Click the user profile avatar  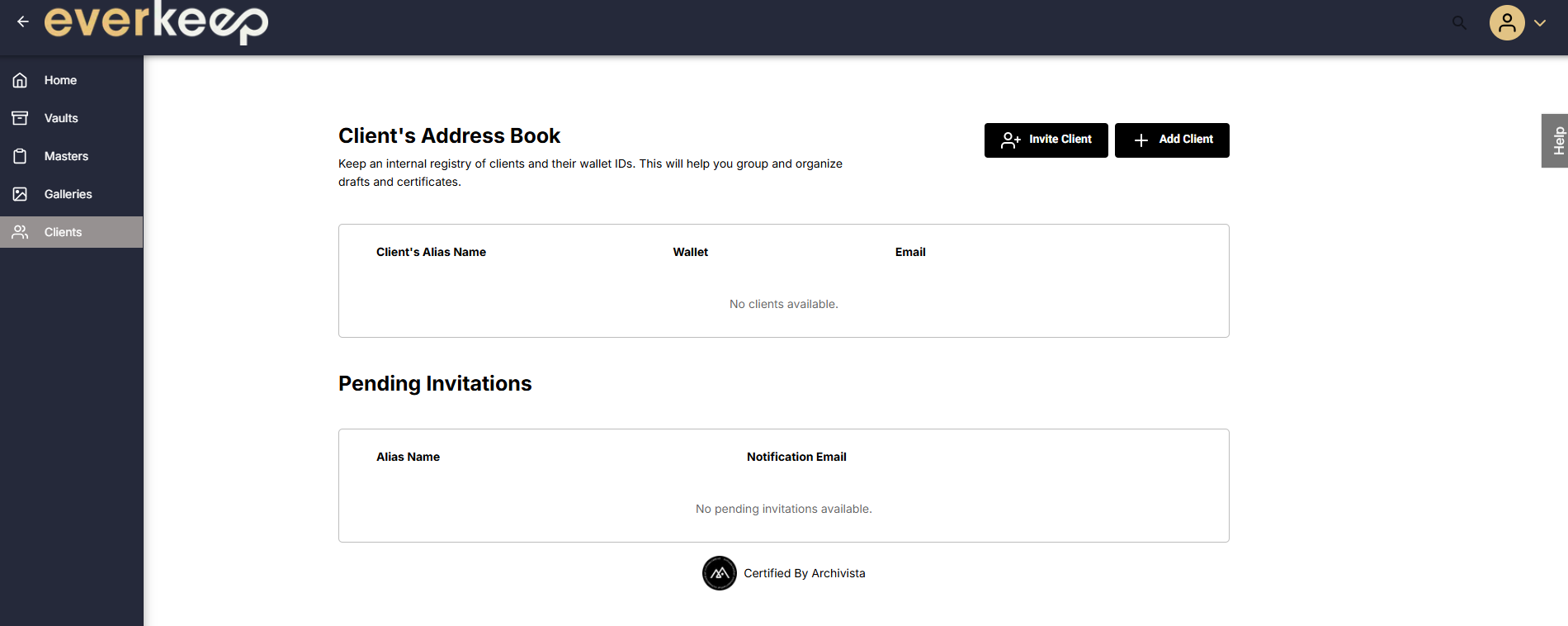1507,23
